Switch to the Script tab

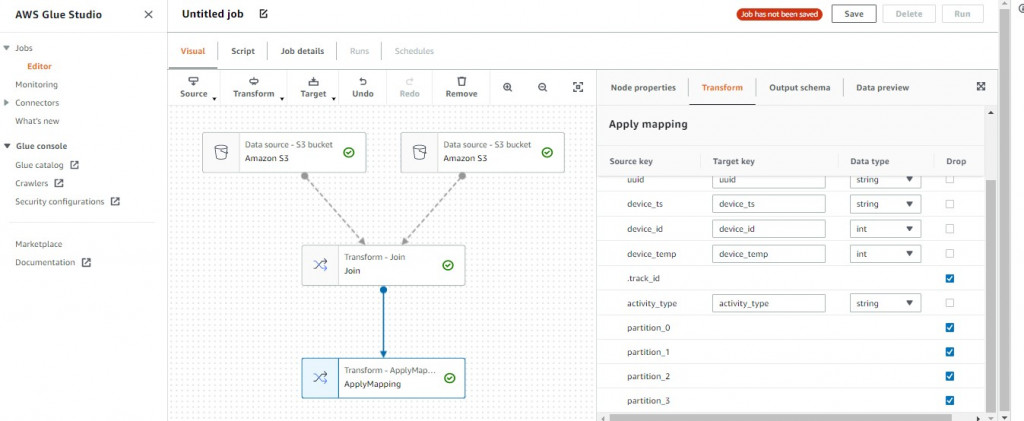tap(243, 51)
